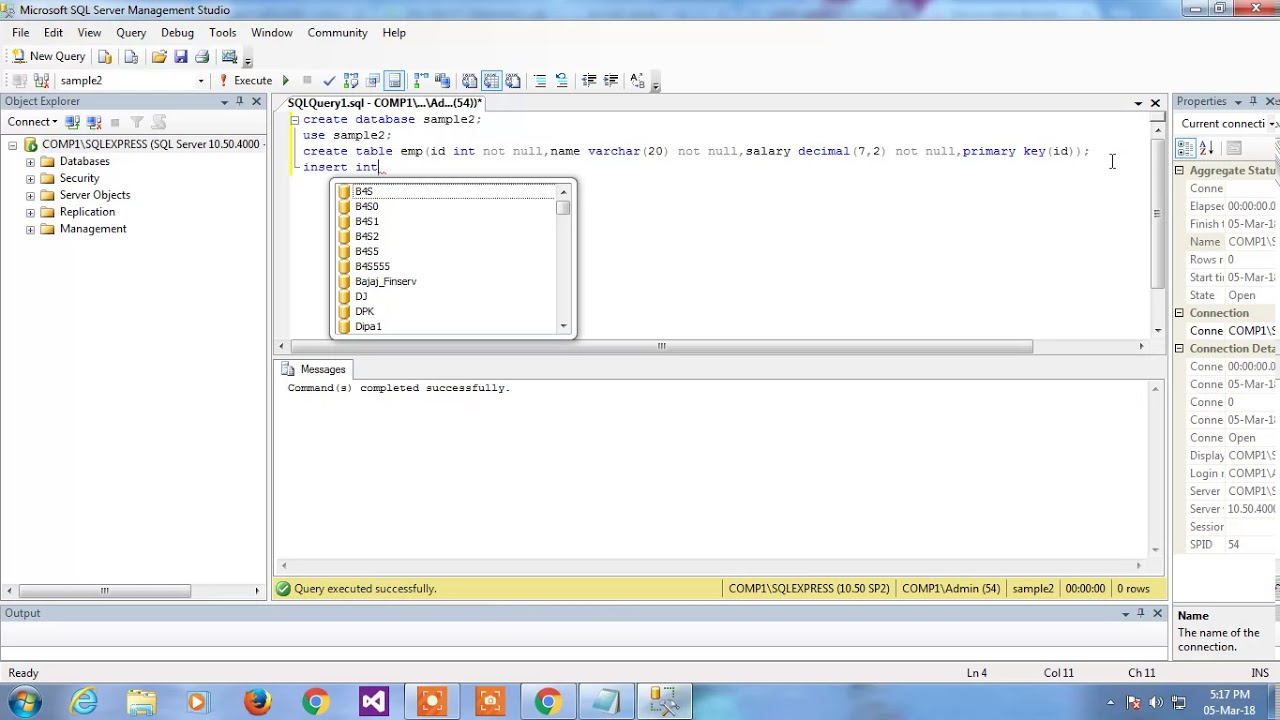Image resolution: width=1280 pixels, height=720 pixels.
Task: Open the Edit menu
Action: pos(53,32)
